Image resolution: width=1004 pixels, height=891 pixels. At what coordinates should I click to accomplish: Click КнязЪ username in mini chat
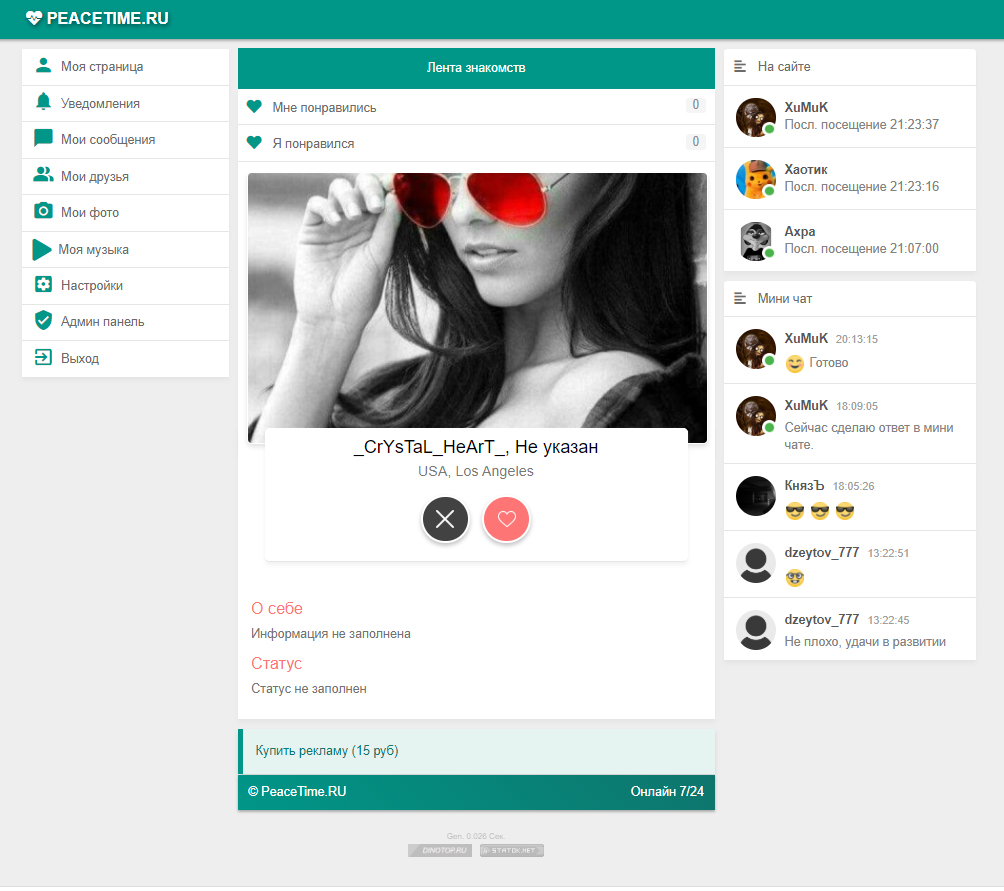pyautogui.click(x=804, y=486)
